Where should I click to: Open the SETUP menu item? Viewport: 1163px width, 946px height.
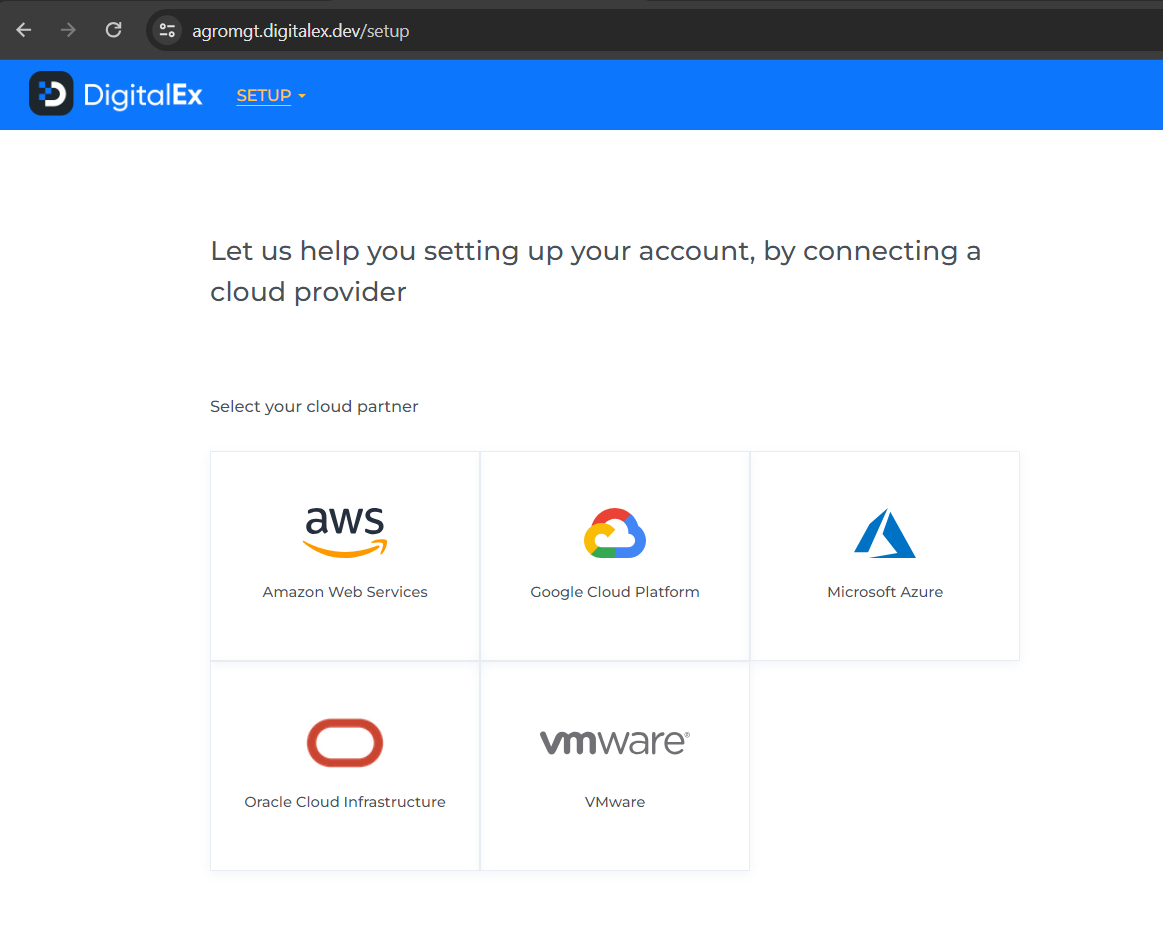(x=263, y=96)
